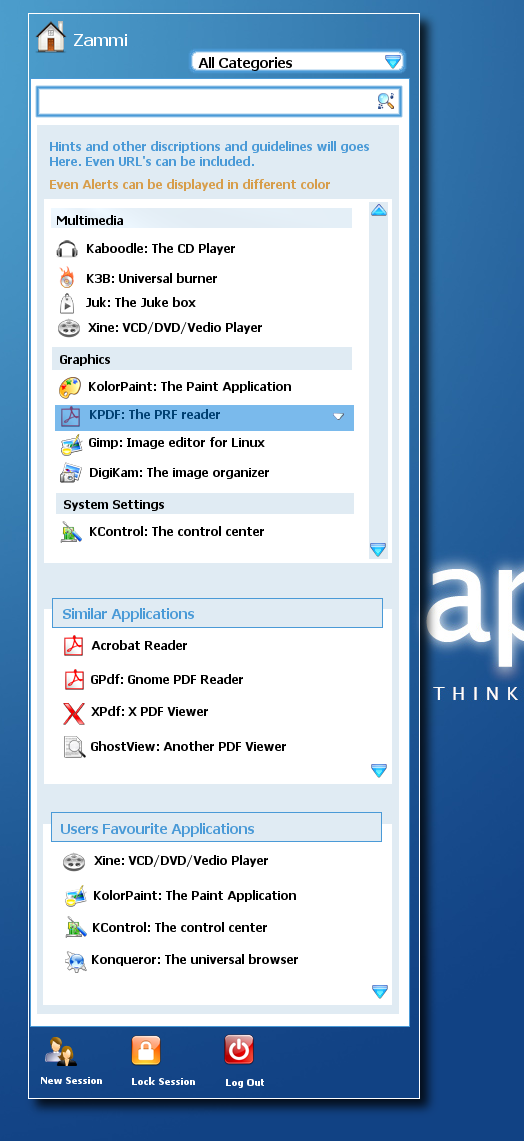Select the Graphics category header
The width and height of the screenshot is (524, 1141).
pyautogui.click(x=202, y=359)
